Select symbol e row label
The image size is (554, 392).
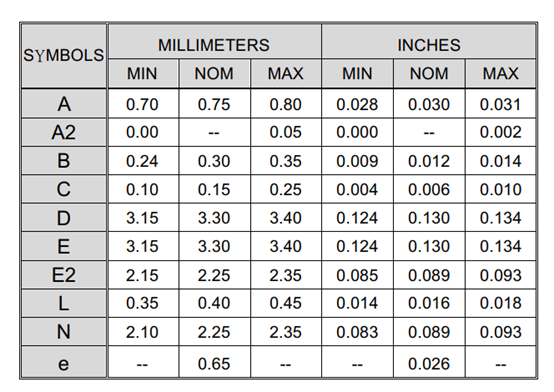click(x=64, y=363)
